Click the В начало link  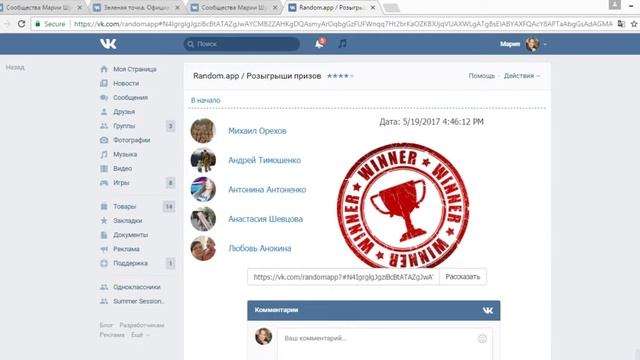tap(206, 100)
